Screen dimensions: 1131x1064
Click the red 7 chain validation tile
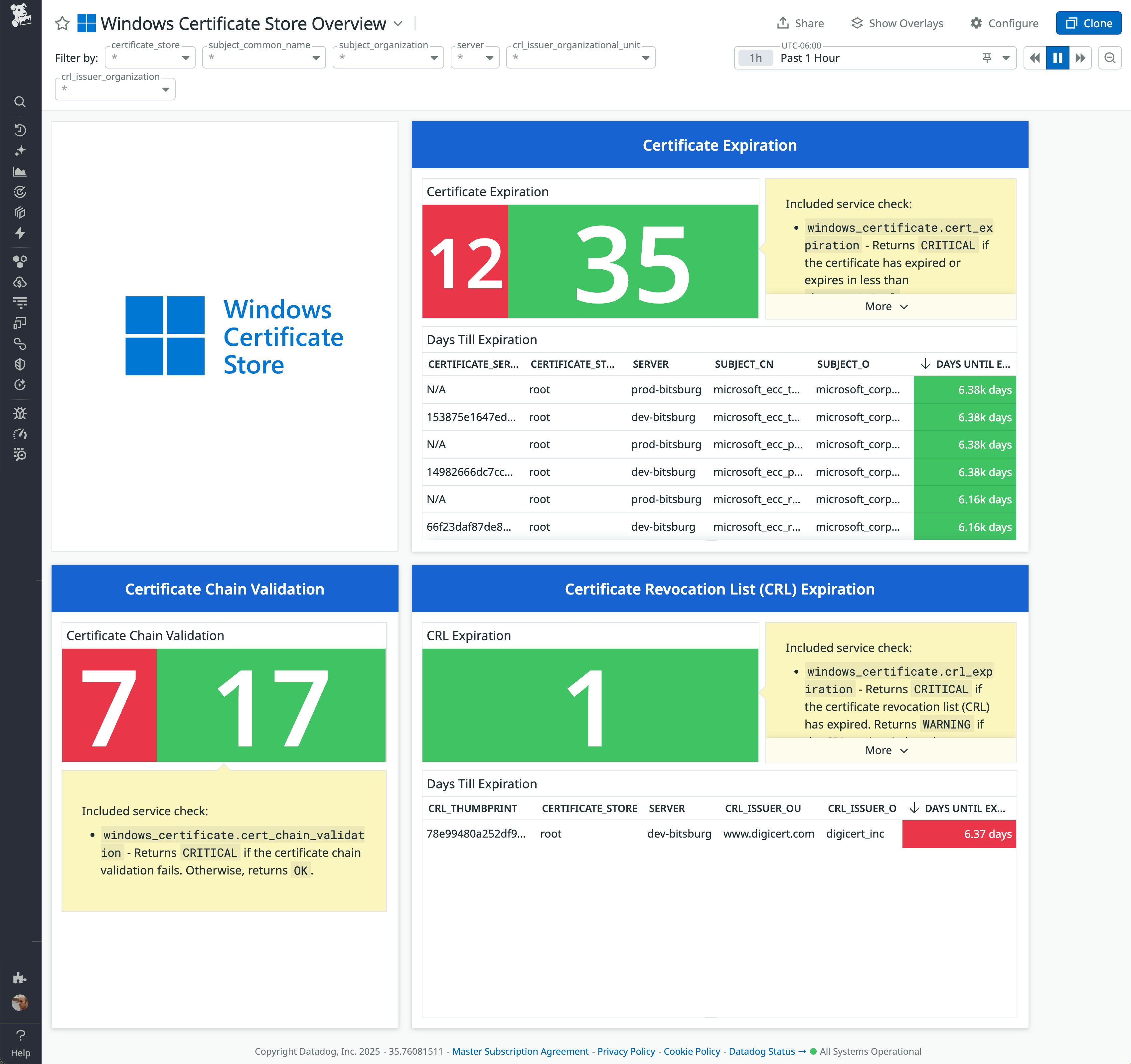click(x=109, y=705)
